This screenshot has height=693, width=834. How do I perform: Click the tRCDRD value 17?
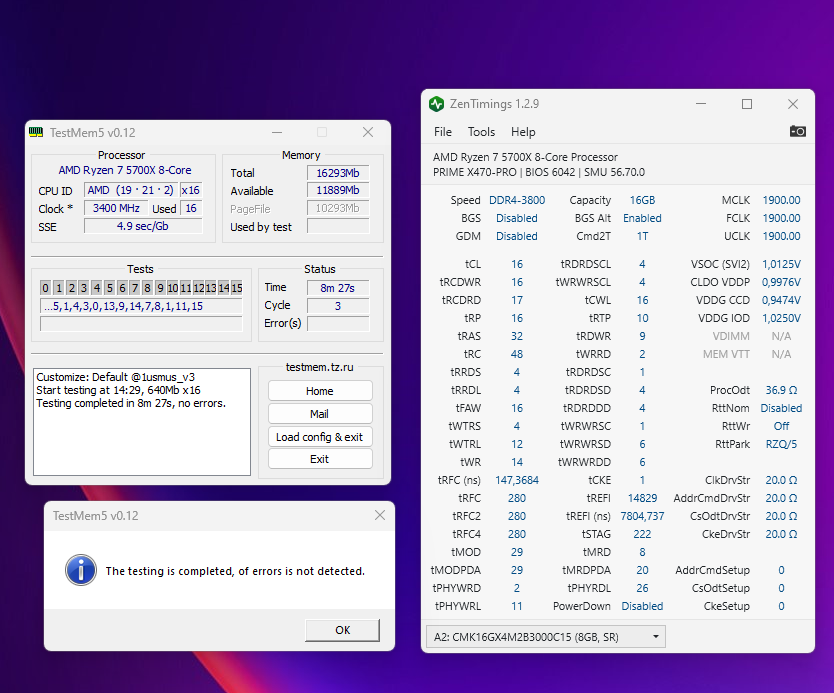coord(516,300)
